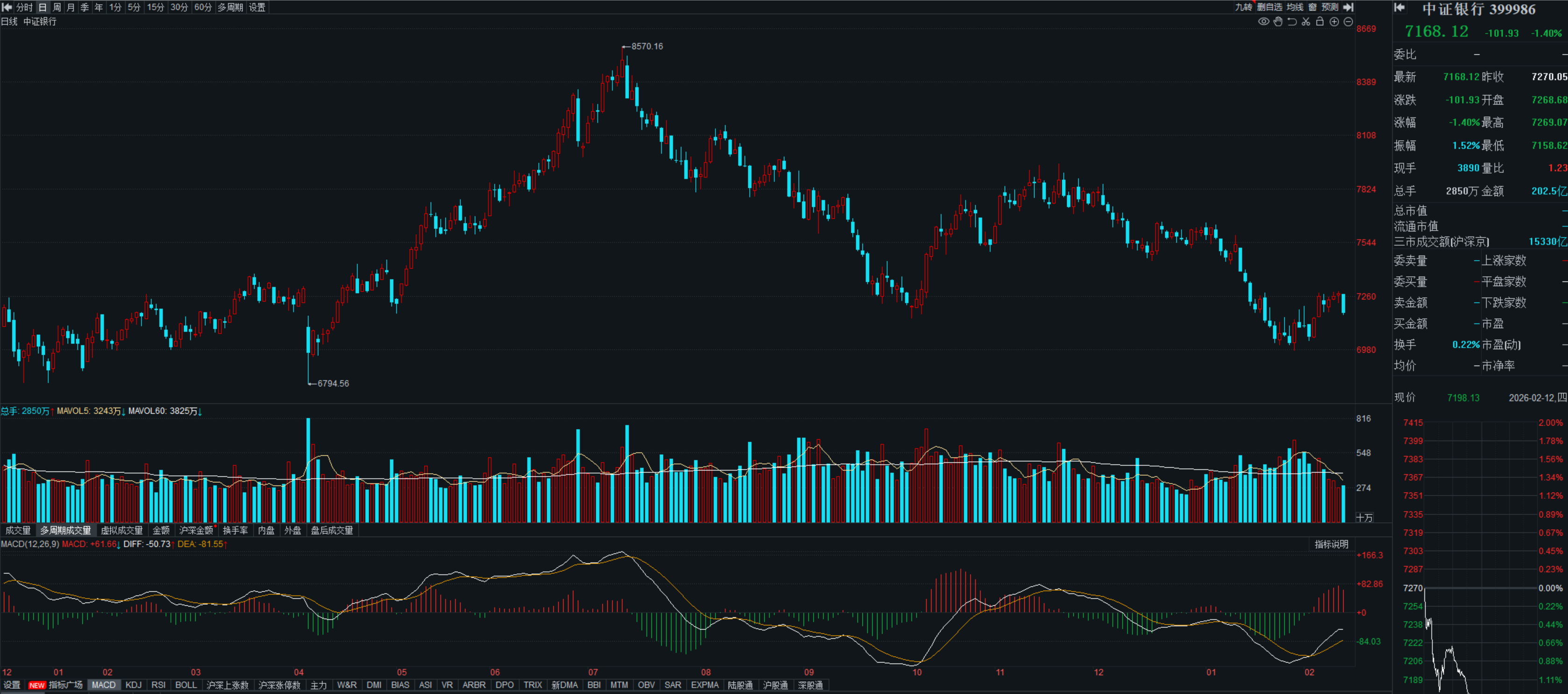The width and height of the screenshot is (1568, 694).
Task: Switch to the 周 weekly period tab
Action: point(57,7)
